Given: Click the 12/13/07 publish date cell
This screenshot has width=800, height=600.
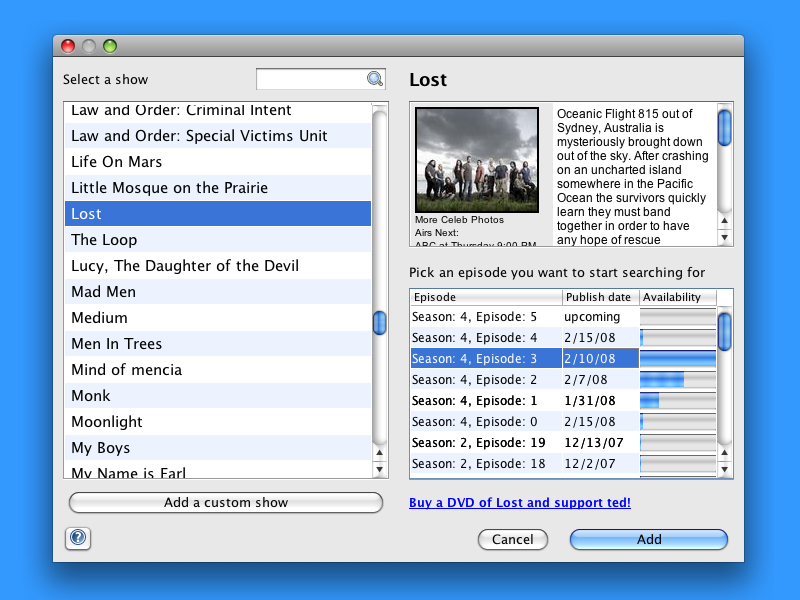Looking at the screenshot, I should coord(601,442).
